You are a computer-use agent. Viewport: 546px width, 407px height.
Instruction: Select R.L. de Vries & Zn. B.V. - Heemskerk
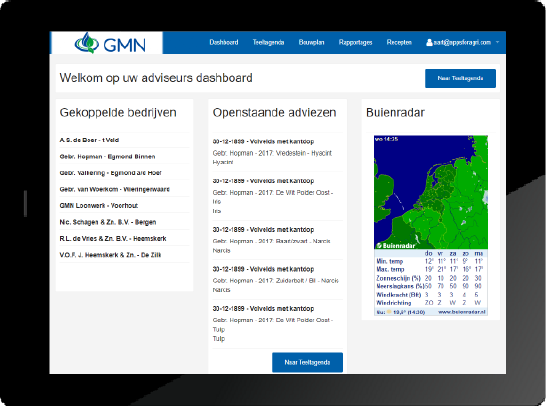point(113,238)
